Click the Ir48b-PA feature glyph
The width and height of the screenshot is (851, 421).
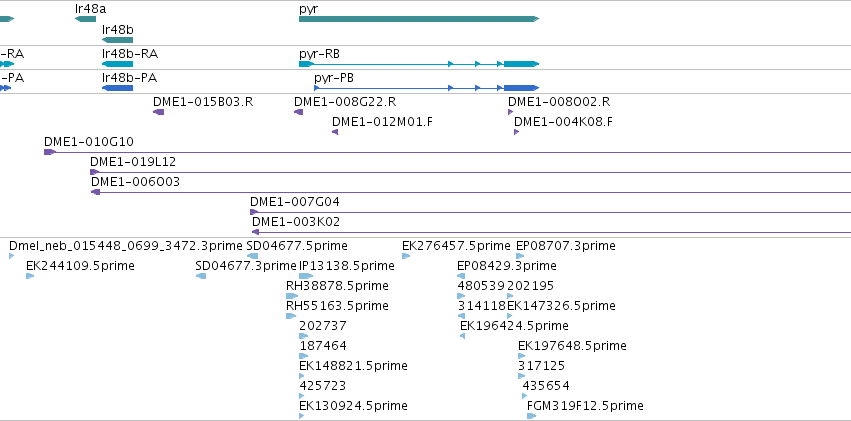(118, 88)
